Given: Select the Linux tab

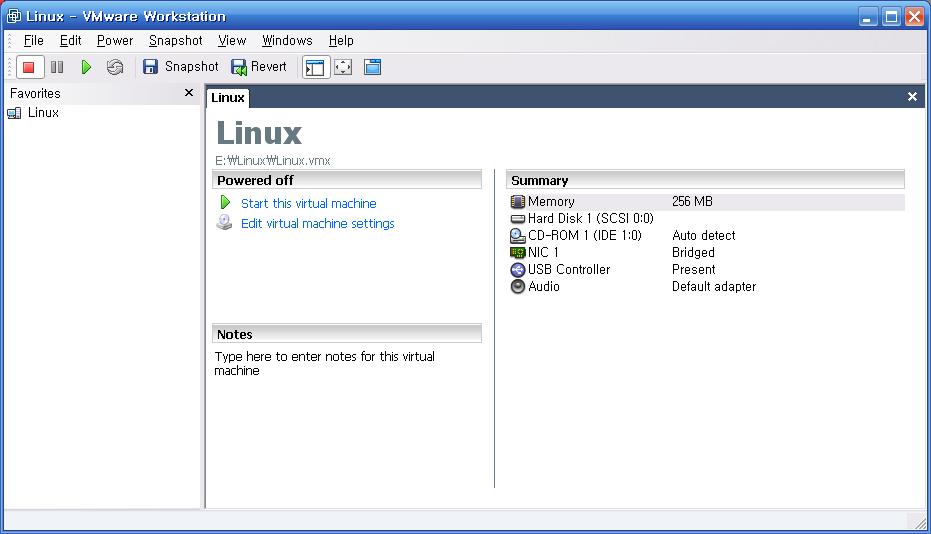Looking at the screenshot, I should 227,97.
